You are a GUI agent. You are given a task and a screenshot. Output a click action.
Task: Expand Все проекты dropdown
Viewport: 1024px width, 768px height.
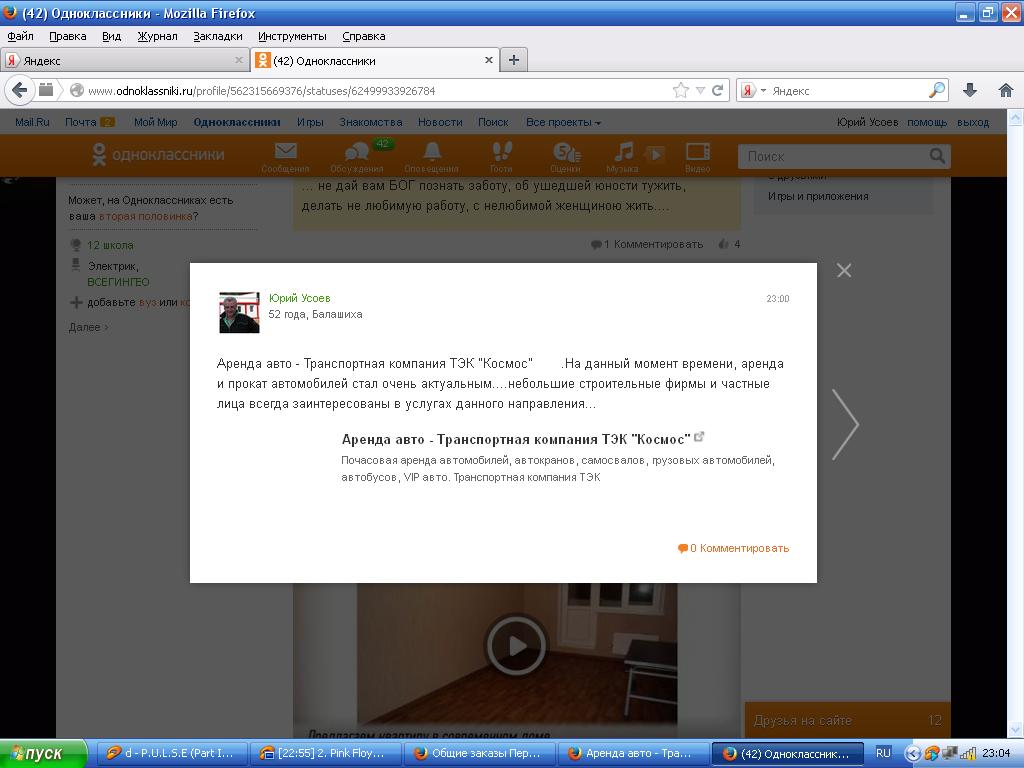(x=563, y=122)
